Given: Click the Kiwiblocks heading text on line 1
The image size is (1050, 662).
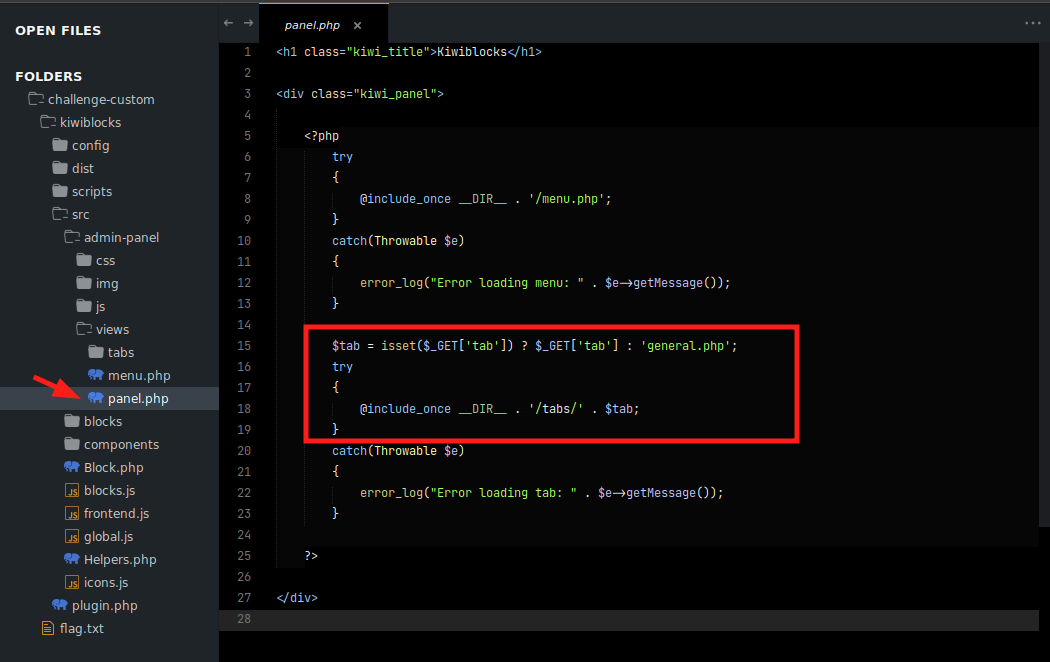Looking at the screenshot, I should point(472,52).
